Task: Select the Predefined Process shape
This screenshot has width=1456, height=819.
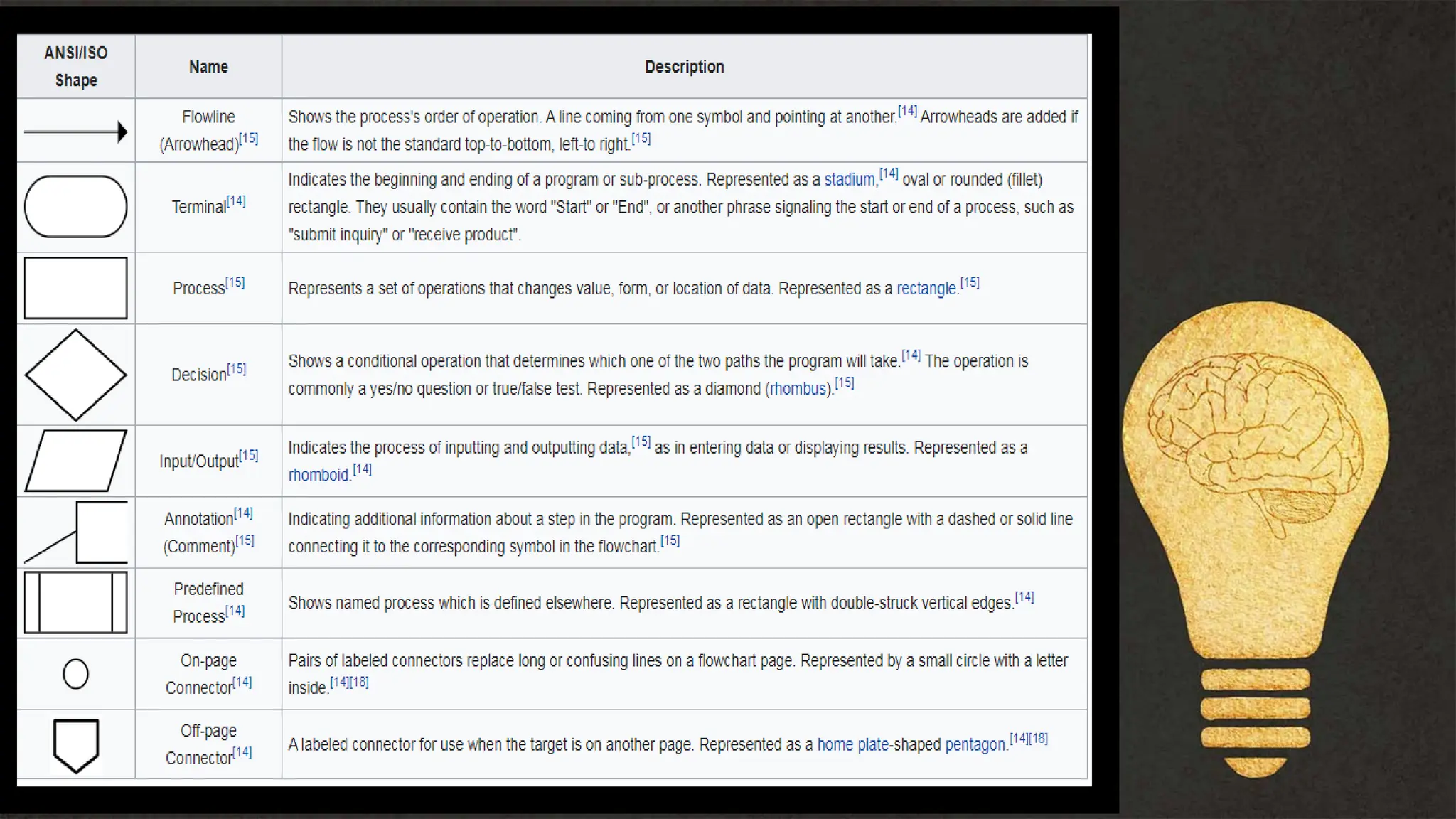Action: click(75, 602)
